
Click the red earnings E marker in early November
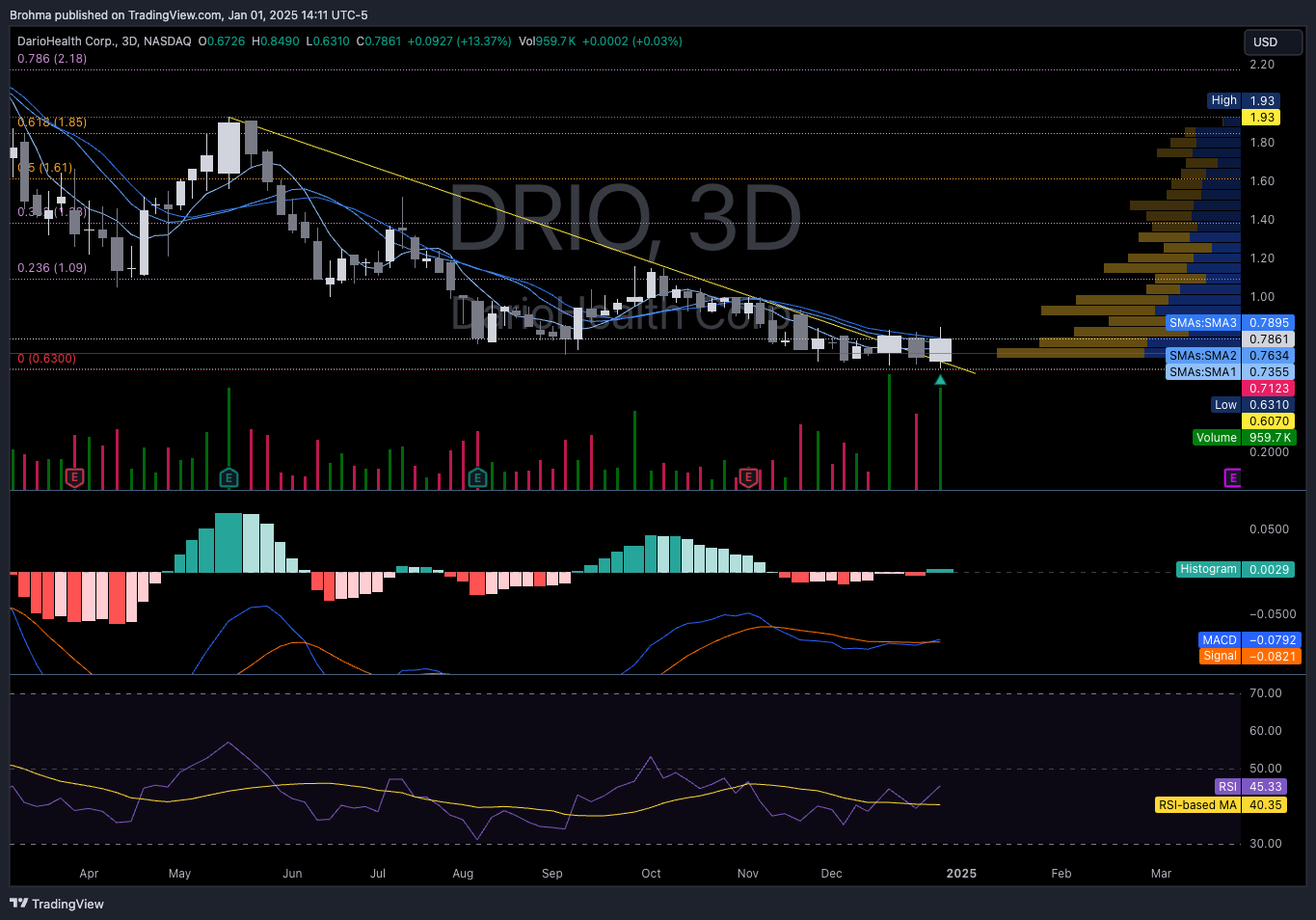click(x=748, y=477)
